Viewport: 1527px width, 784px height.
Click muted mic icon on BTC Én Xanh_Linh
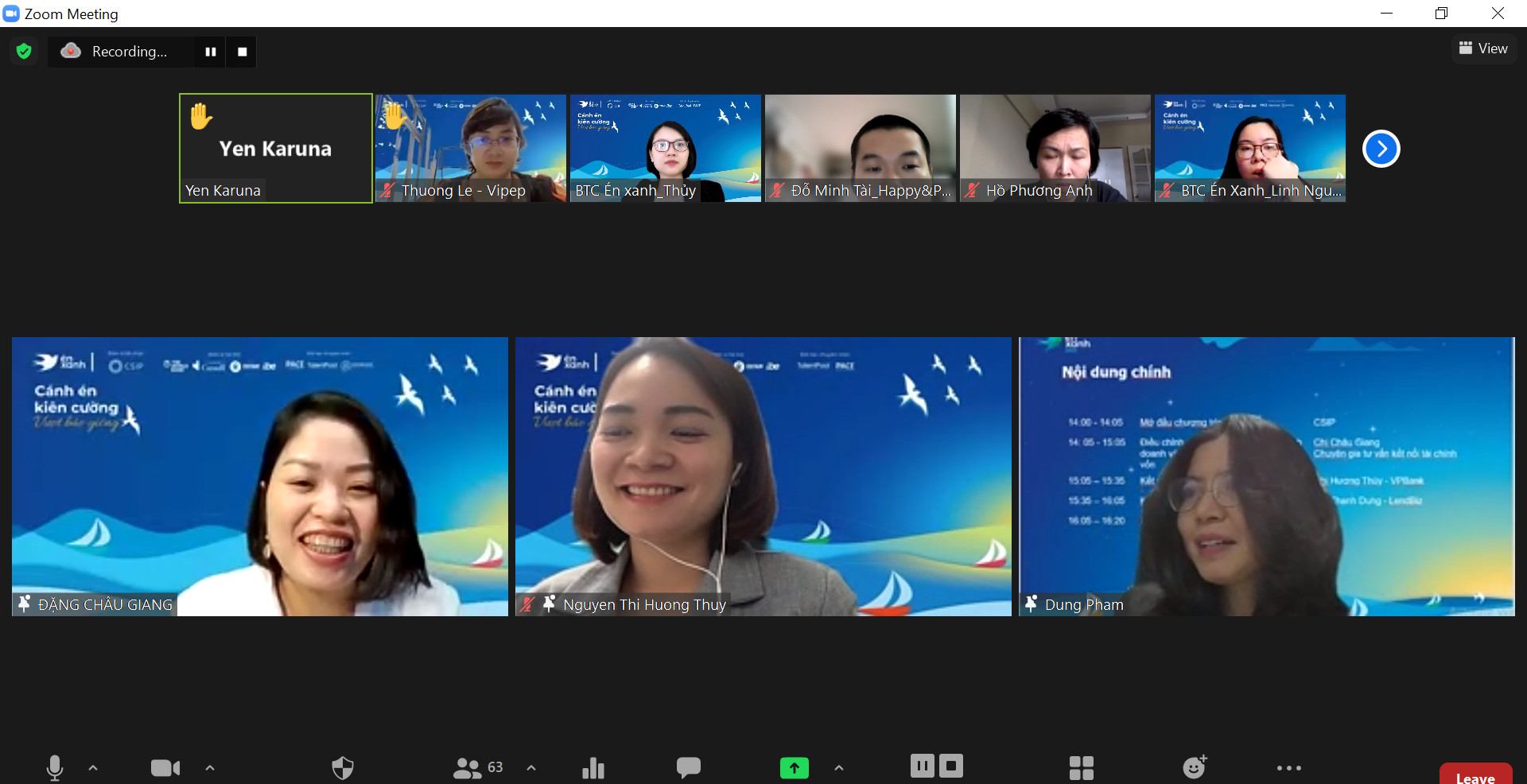tap(1167, 191)
